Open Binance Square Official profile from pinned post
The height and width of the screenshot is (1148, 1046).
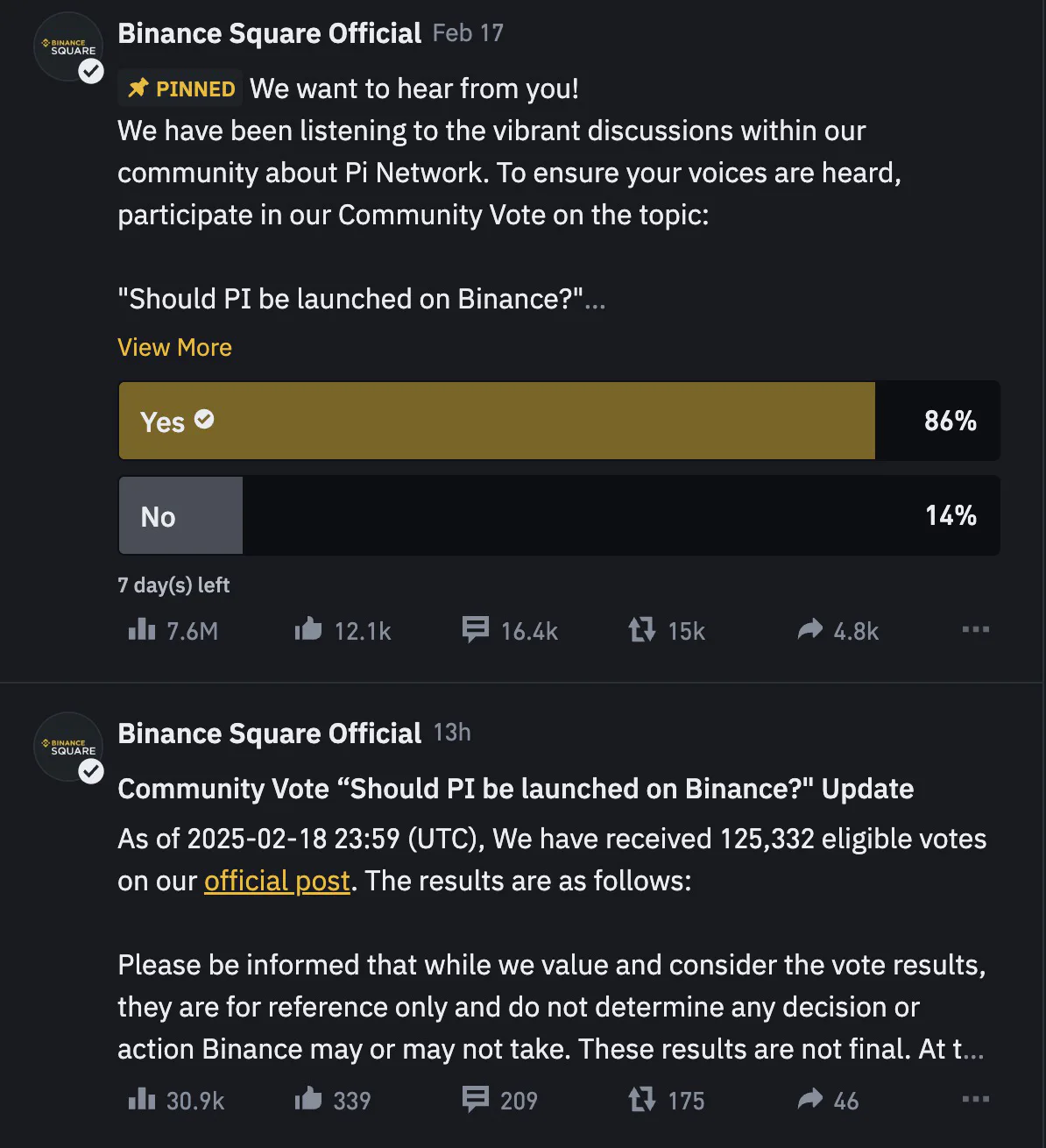(x=270, y=33)
